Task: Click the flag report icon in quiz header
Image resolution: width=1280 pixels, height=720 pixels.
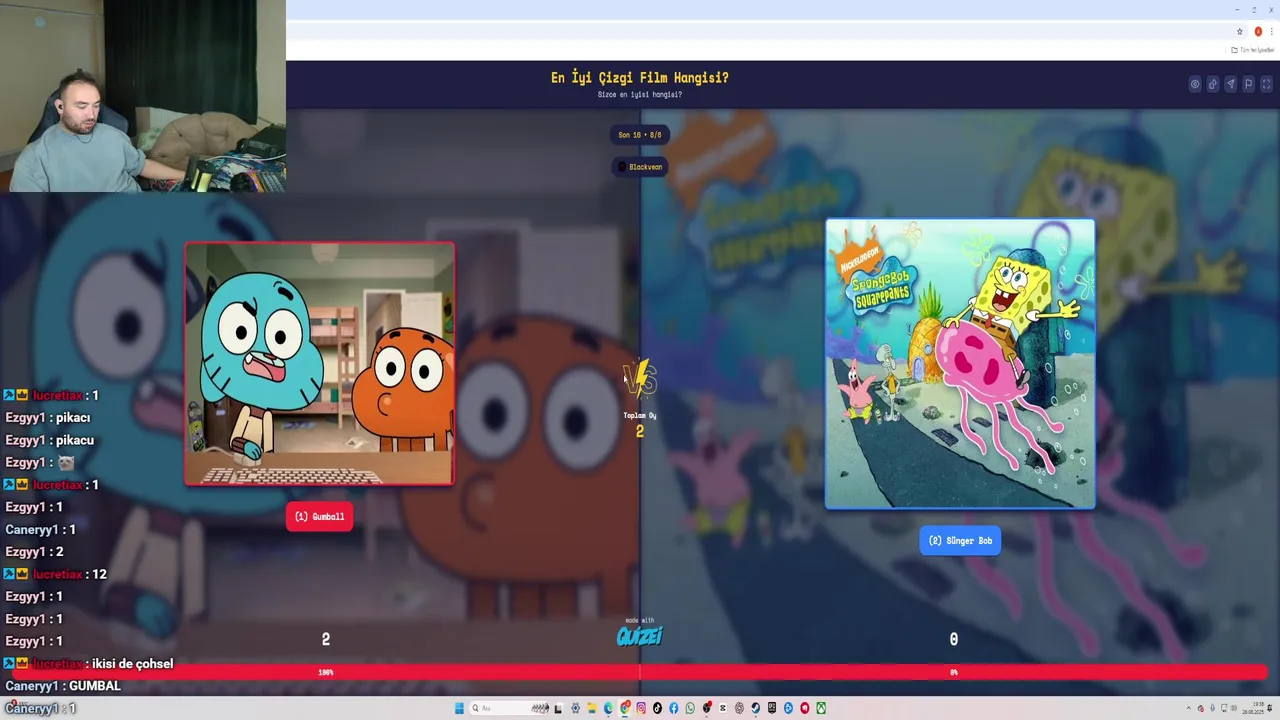Action: 1249,84
